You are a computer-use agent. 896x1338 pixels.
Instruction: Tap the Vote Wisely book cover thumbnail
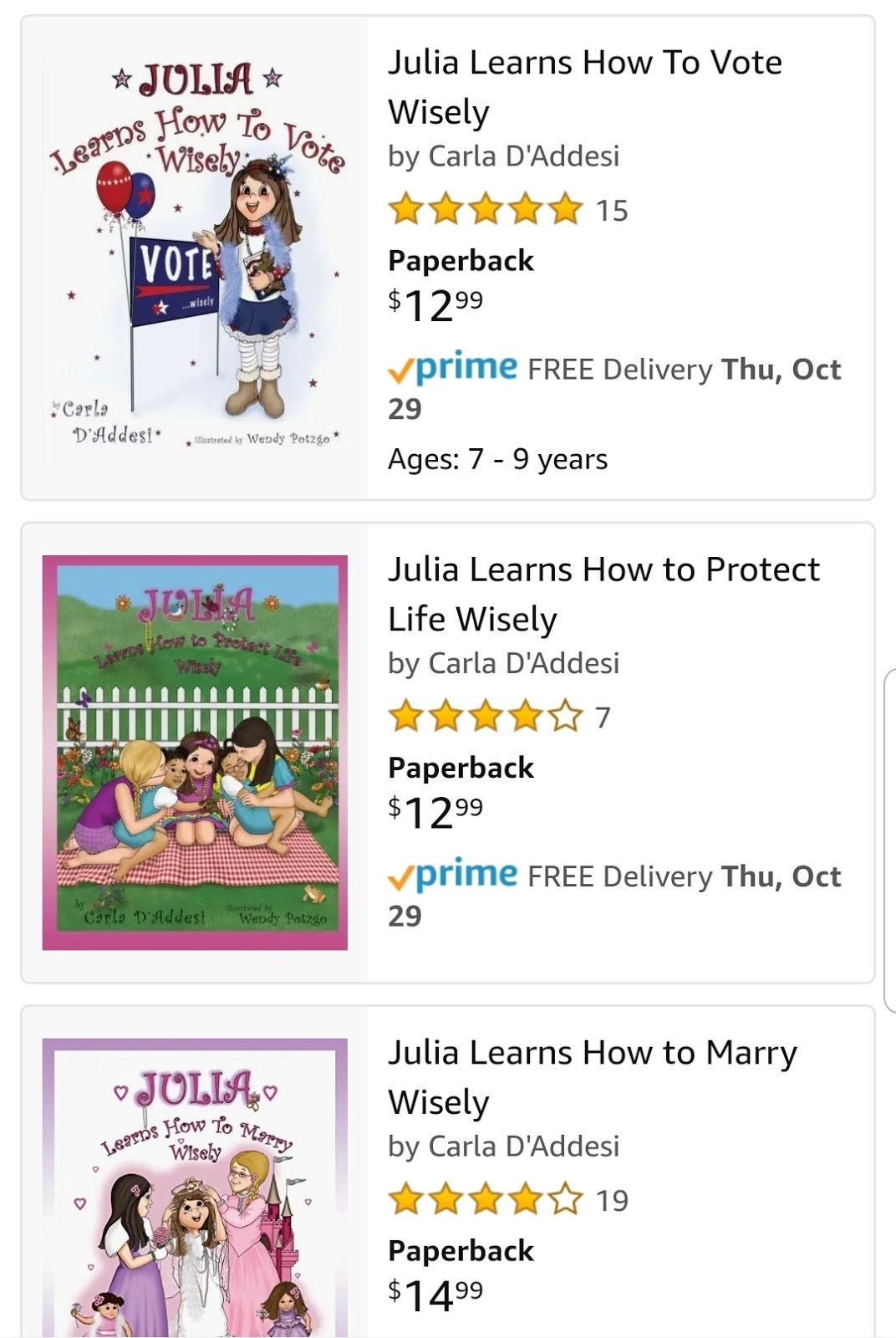pyautogui.click(x=195, y=258)
